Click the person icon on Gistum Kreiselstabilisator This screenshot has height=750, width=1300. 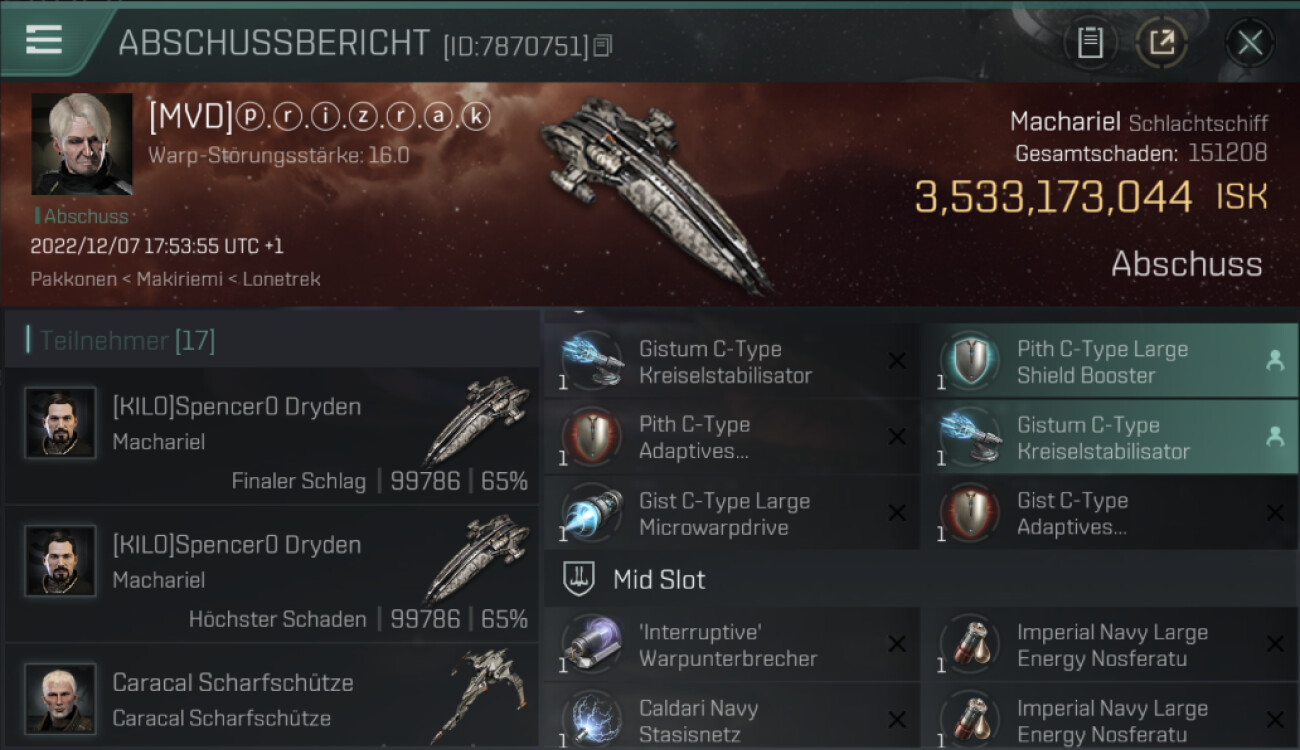pos(1274,437)
